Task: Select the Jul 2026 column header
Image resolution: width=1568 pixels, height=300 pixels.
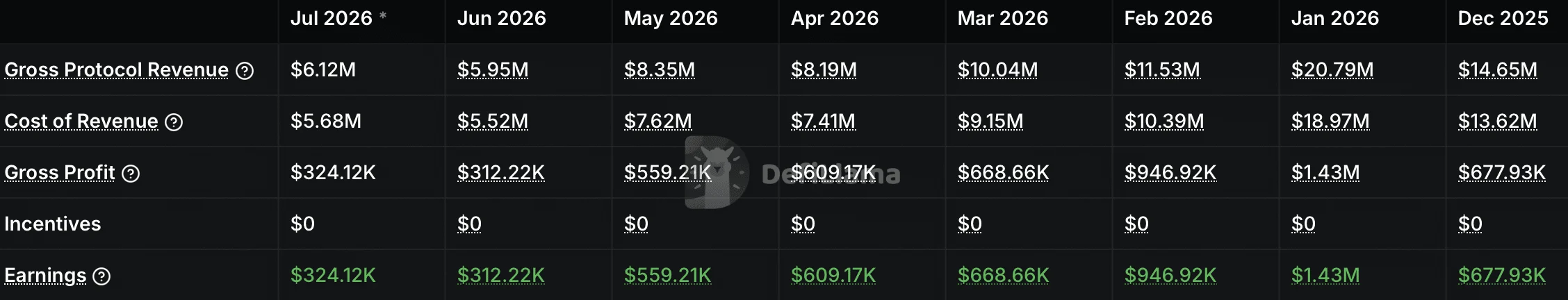Action: point(332,18)
